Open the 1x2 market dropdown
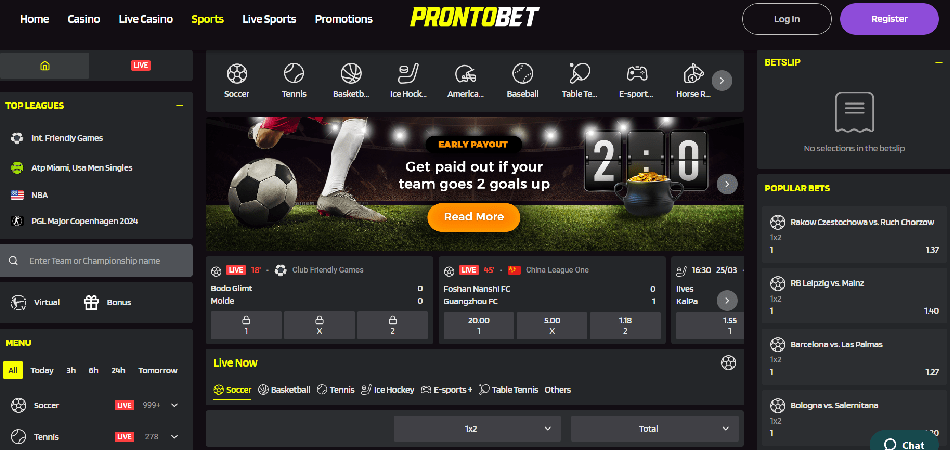950x450 pixels. [x=477, y=429]
